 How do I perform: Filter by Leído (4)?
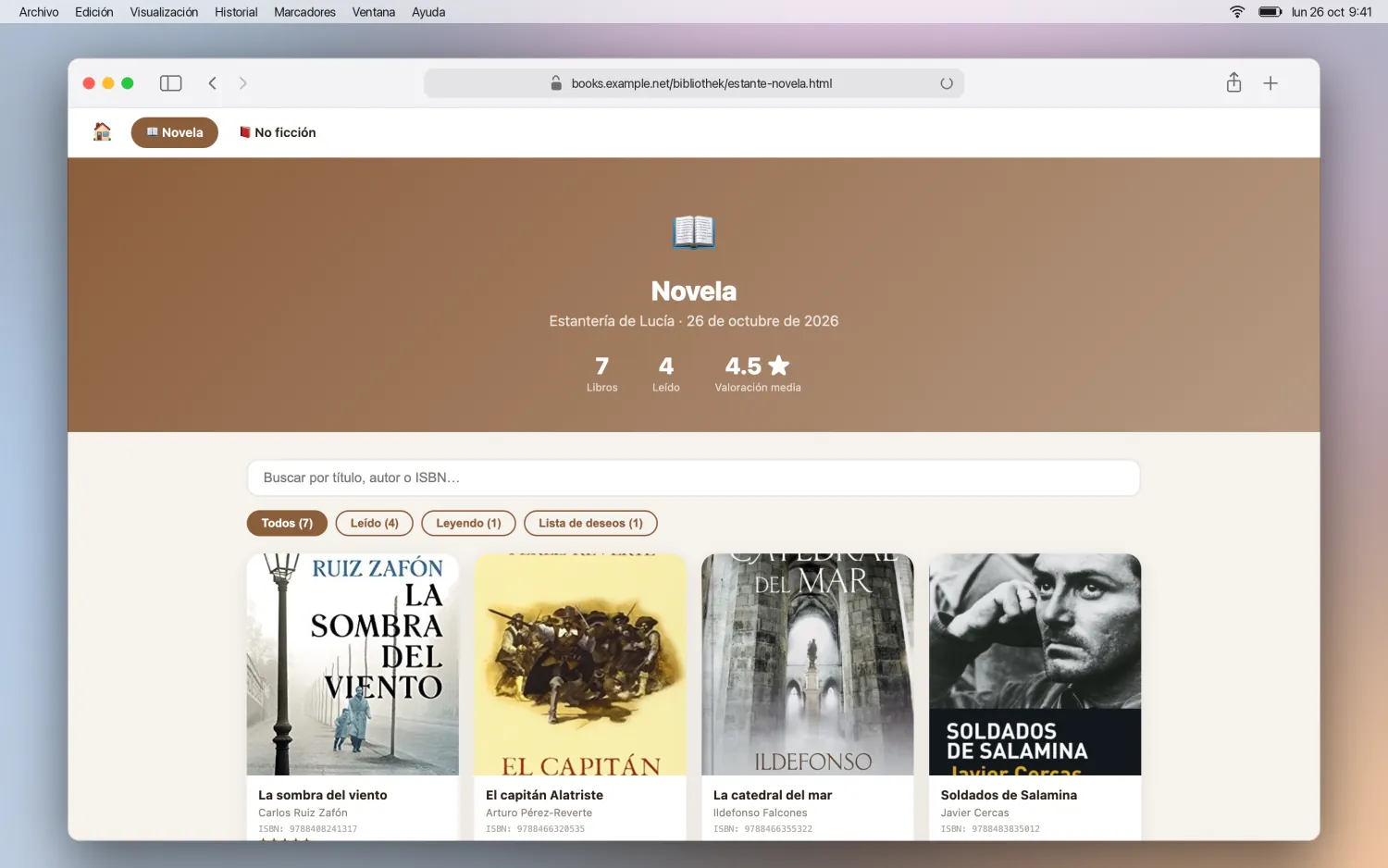tap(374, 523)
